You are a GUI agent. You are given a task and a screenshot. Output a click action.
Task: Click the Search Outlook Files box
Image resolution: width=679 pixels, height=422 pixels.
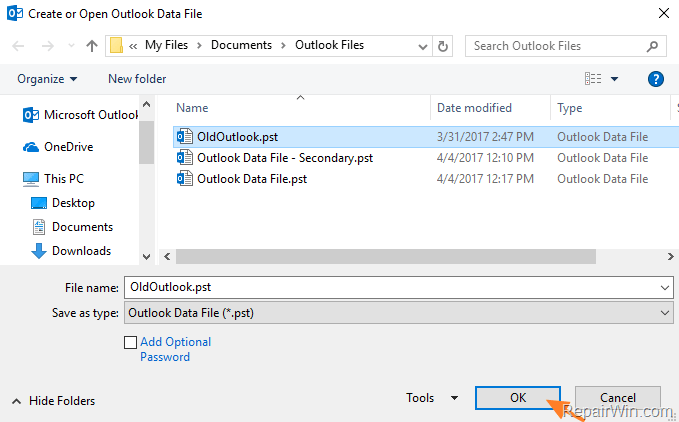click(566, 46)
